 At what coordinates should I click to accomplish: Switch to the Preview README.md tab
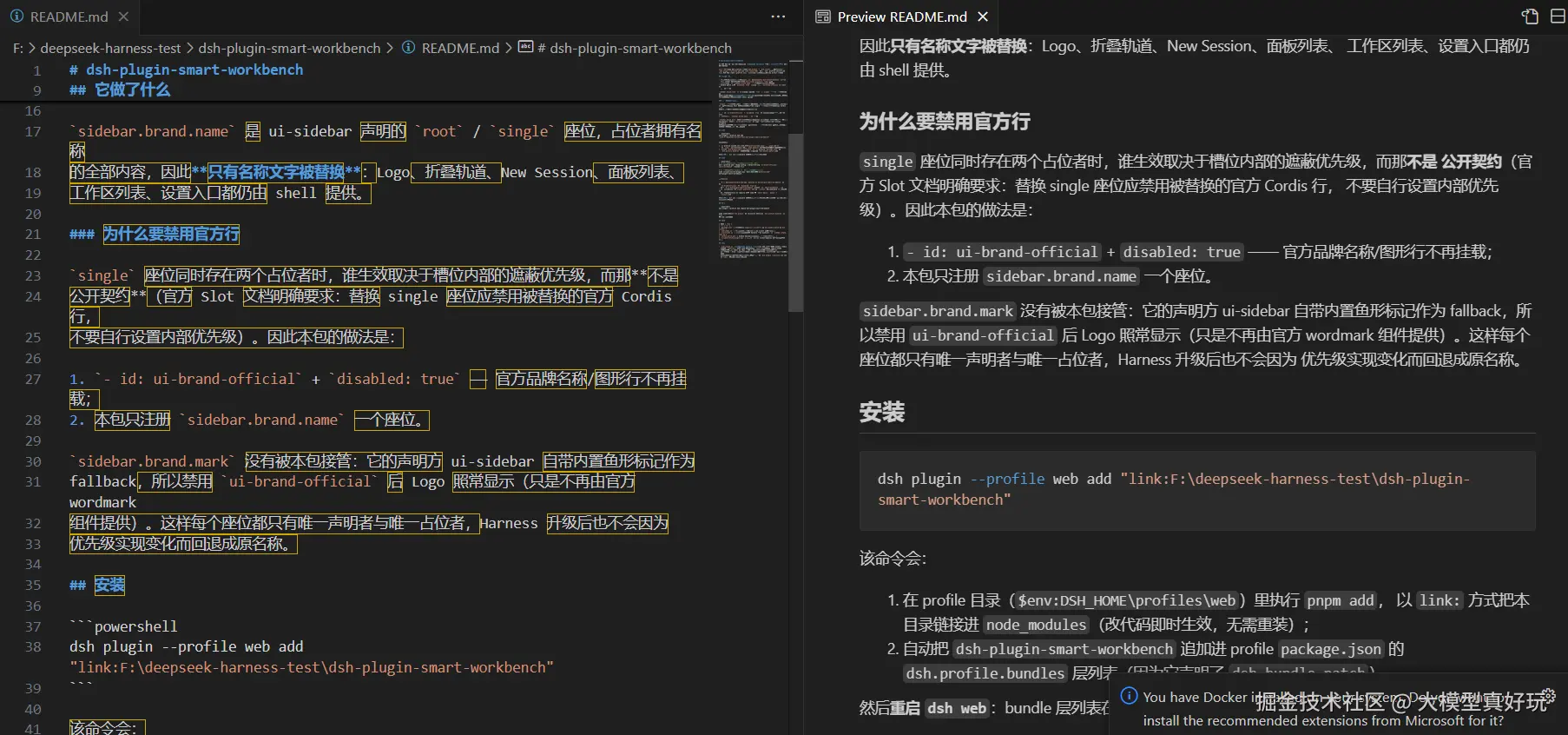(902, 17)
